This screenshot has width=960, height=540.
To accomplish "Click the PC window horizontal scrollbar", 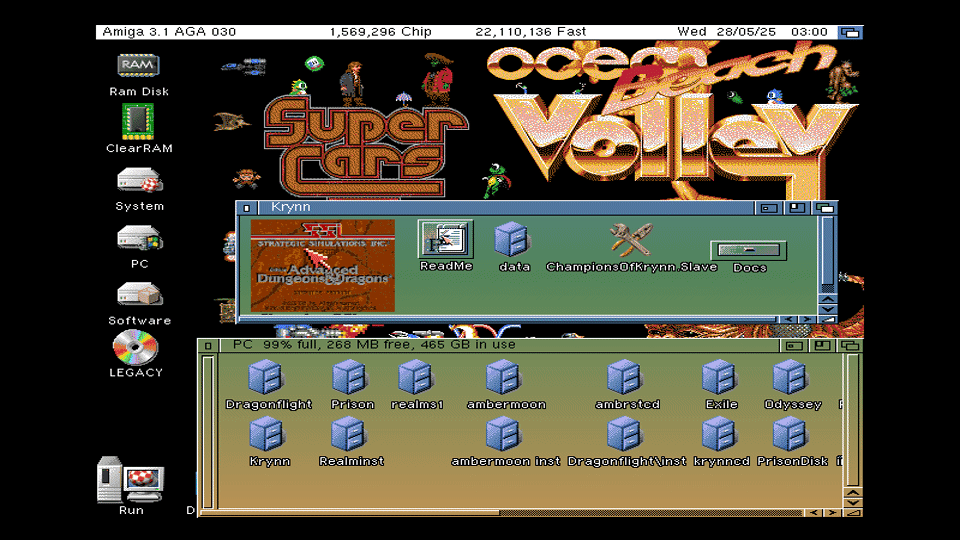I will point(501,512).
